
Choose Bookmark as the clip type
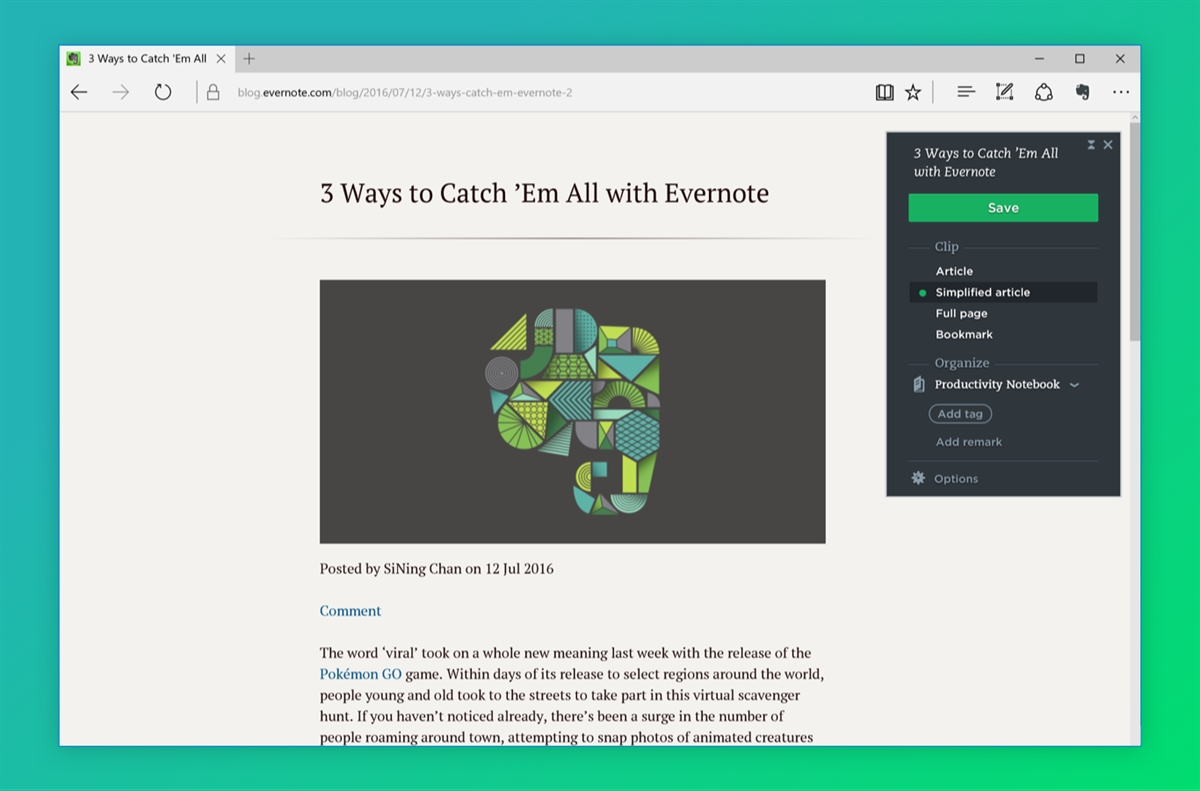964,334
